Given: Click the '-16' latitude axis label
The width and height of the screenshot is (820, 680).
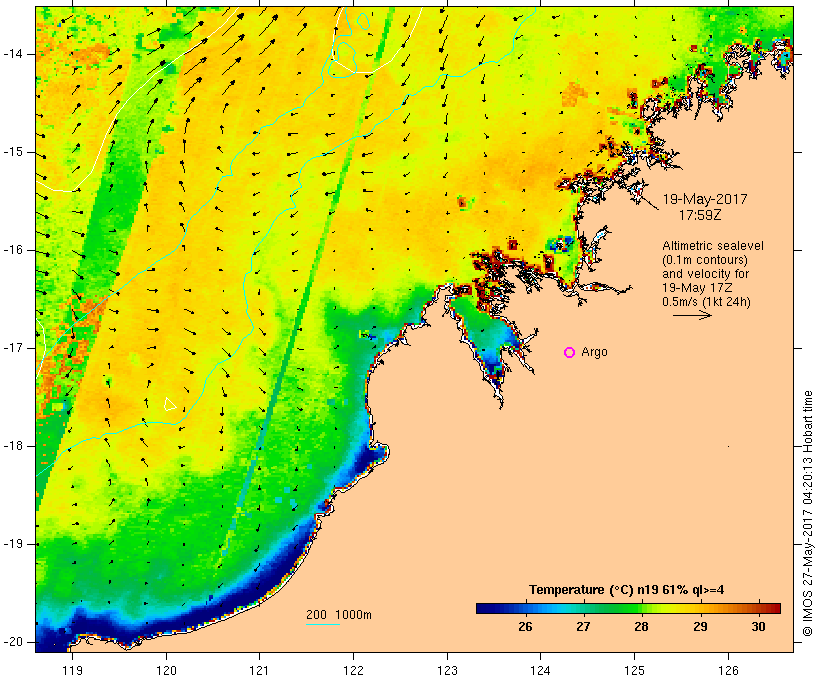Looking at the screenshot, I should coord(13,250).
